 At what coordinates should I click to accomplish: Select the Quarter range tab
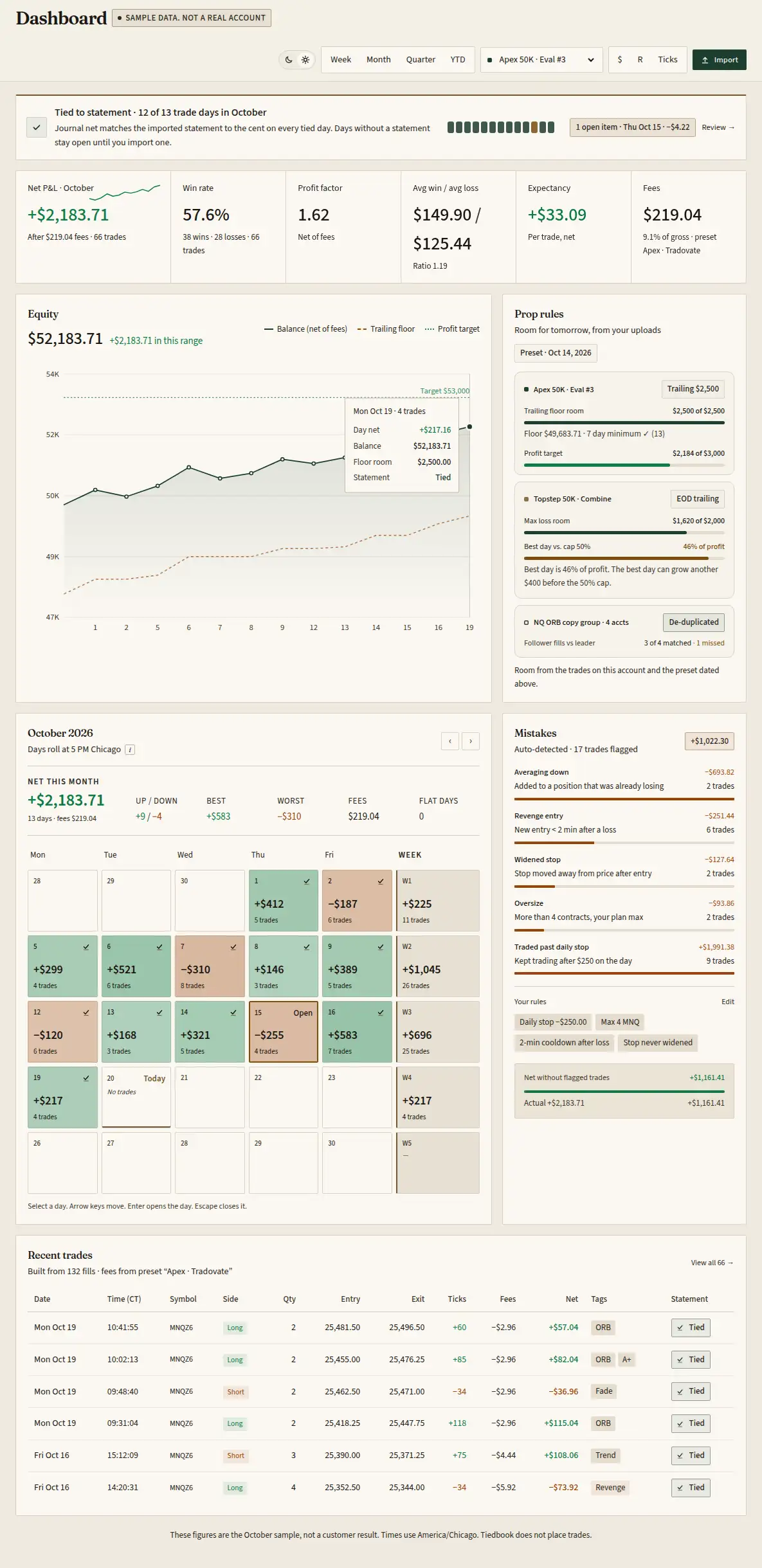[421, 60]
